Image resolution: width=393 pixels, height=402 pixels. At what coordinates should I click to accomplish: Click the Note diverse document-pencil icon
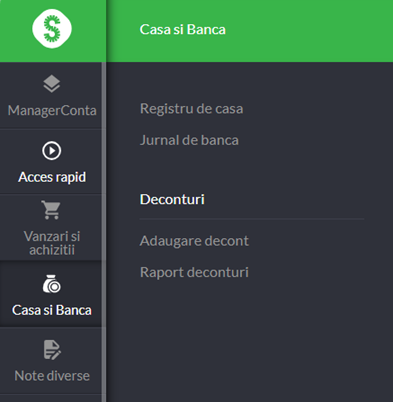tap(52, 350)
